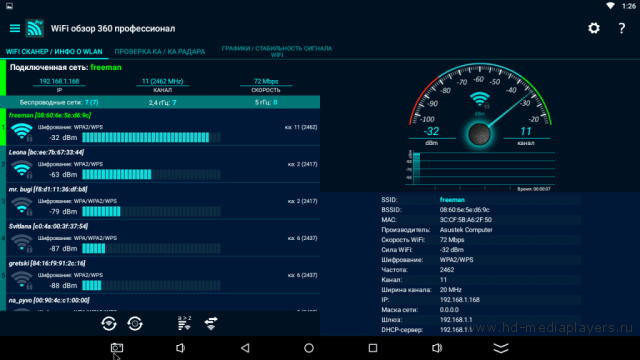The height and width of the screenshot is (360, 640).
Task: Open settings via the gear icon
Action: [594, 28]
